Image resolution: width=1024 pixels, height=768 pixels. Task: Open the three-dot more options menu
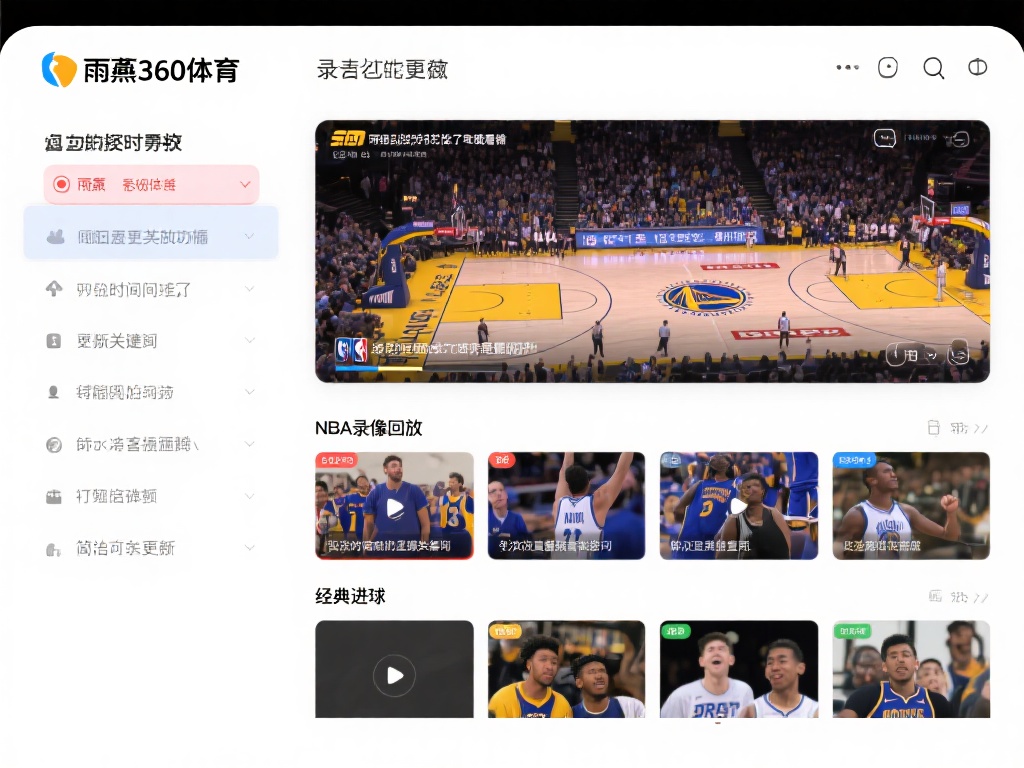point(847,68)
